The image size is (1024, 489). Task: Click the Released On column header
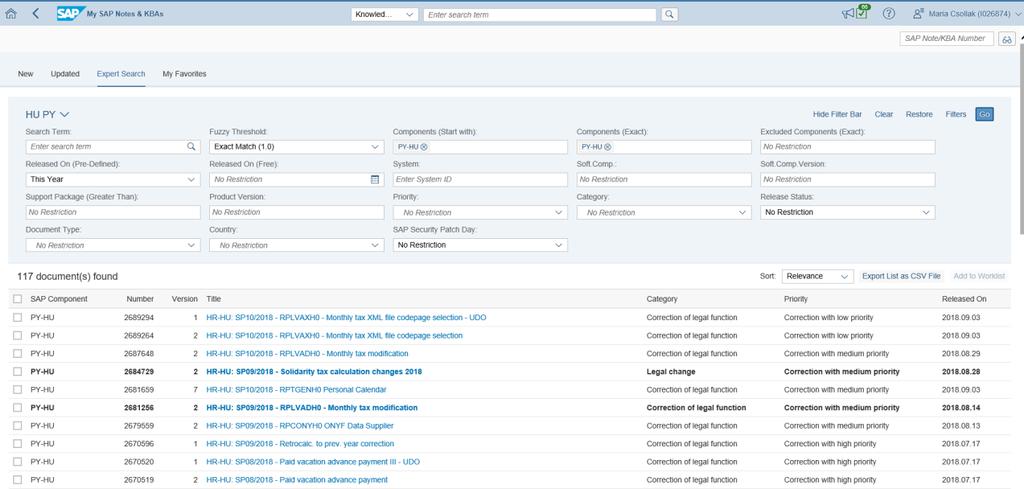click(x=964, y=299)
